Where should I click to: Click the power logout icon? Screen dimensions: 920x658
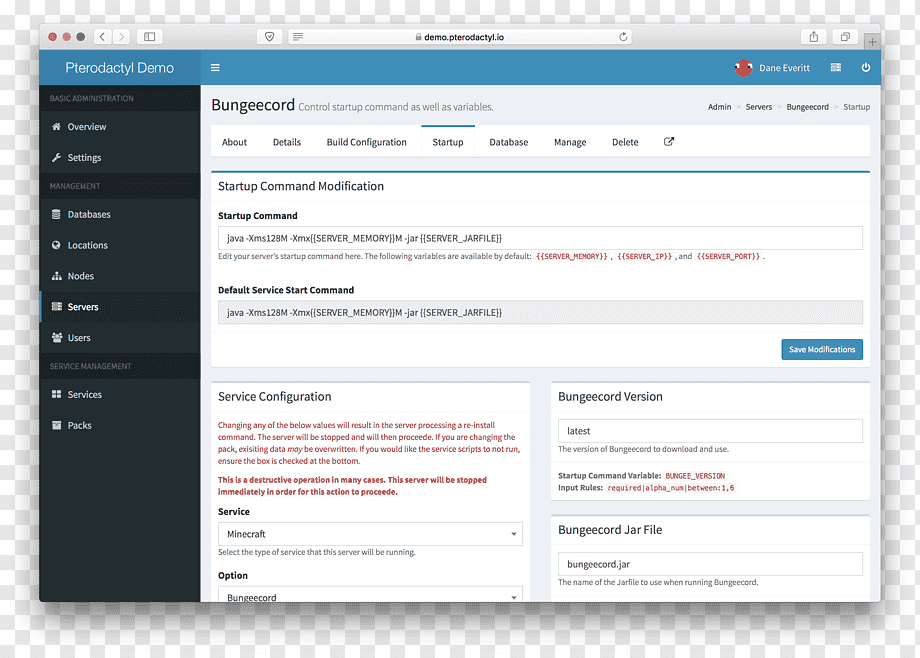pyautogui.click(x=865, y=68)
